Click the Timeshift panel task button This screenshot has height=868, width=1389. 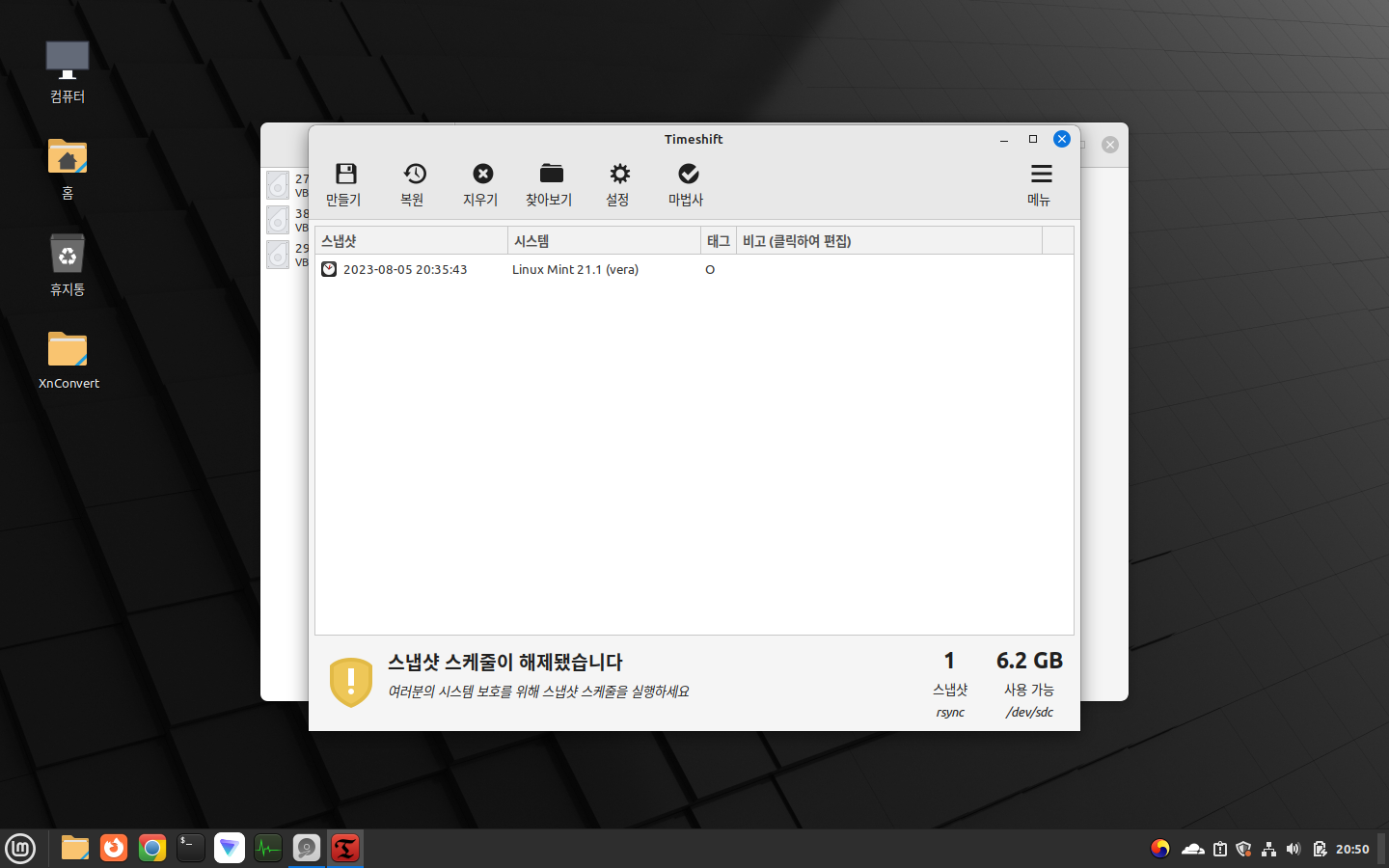coord(345,849)
